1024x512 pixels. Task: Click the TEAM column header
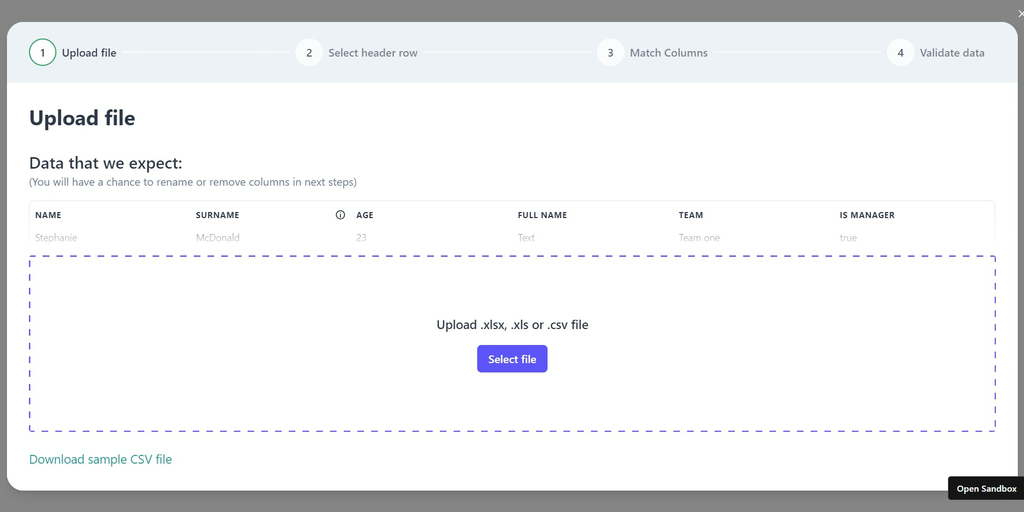[691, 215]
